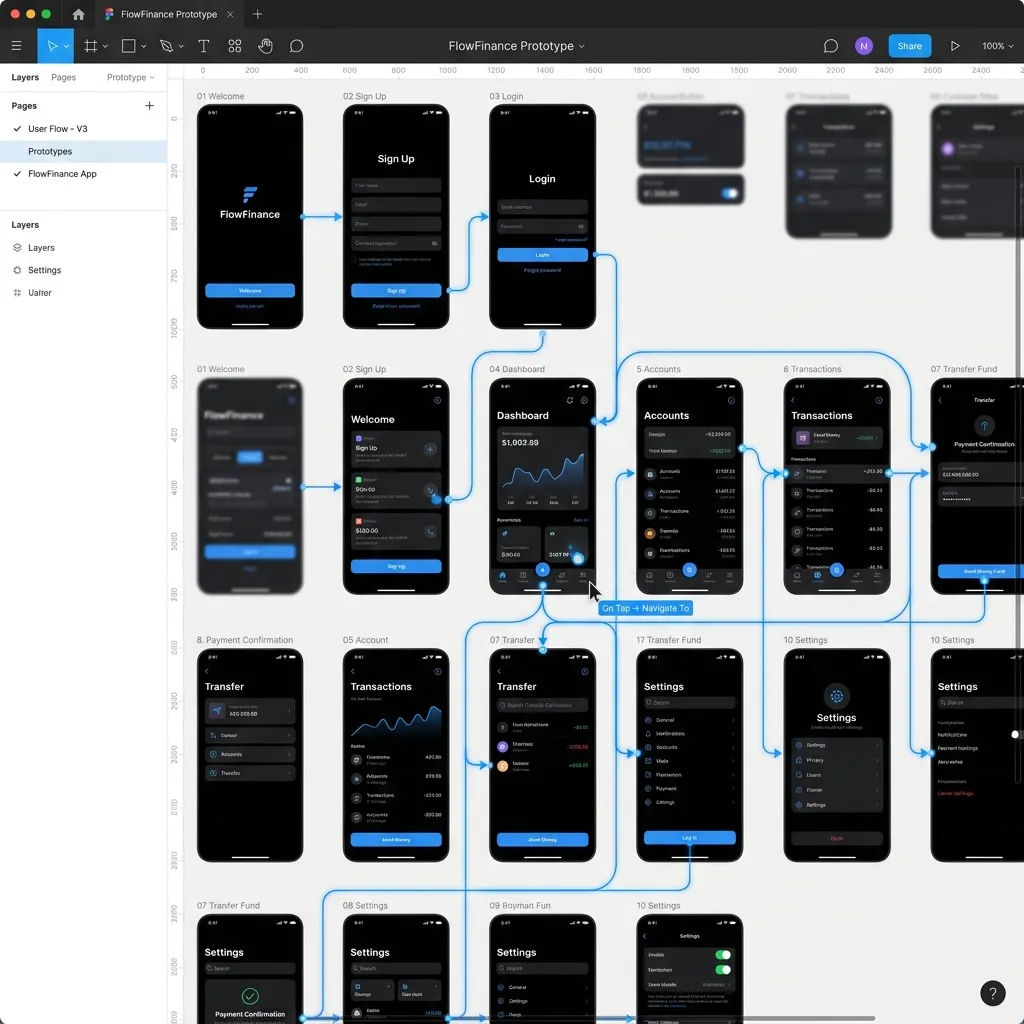Open the main hamburger menu
1024x1024 pixels.
16,46
